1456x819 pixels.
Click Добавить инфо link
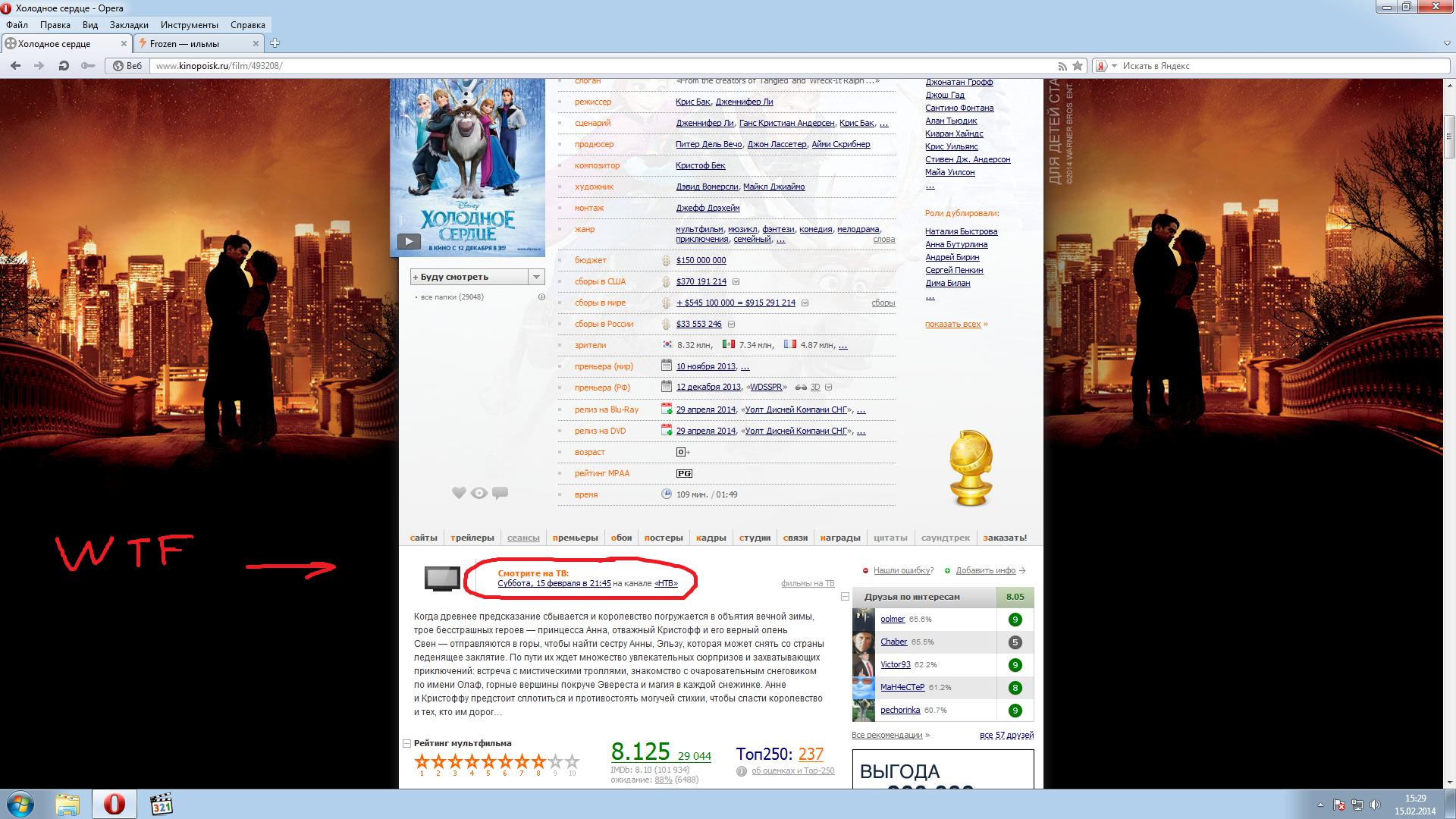(x=986, y=570)
